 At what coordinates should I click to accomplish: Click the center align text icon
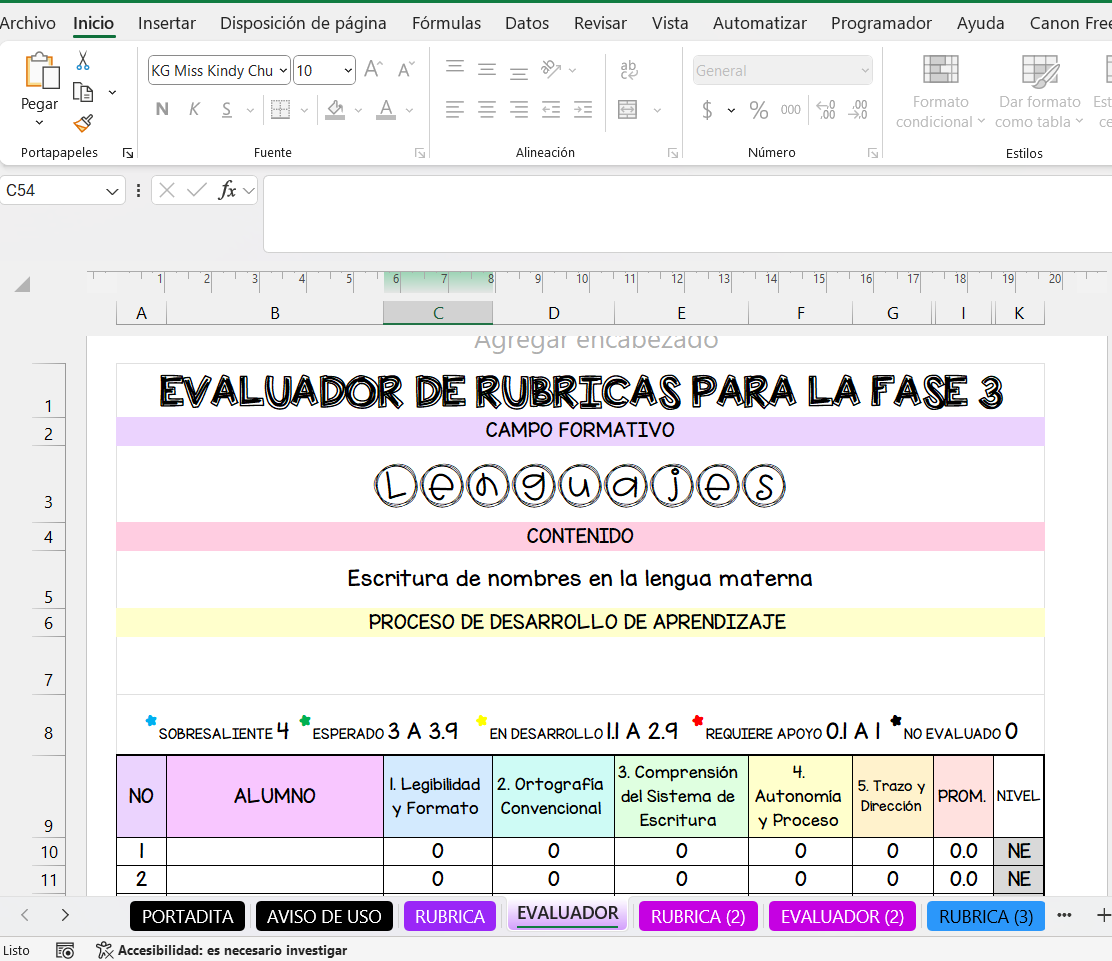click(x=487, y=110)
